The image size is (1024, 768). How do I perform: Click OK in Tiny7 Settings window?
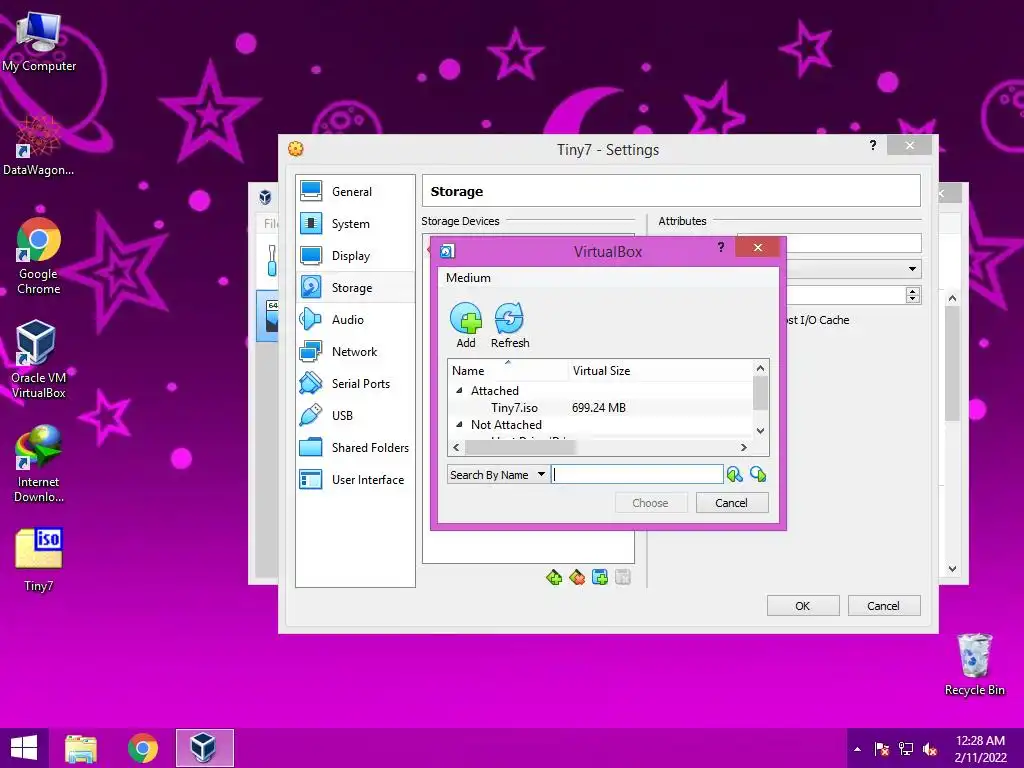[x=803, y=606]
